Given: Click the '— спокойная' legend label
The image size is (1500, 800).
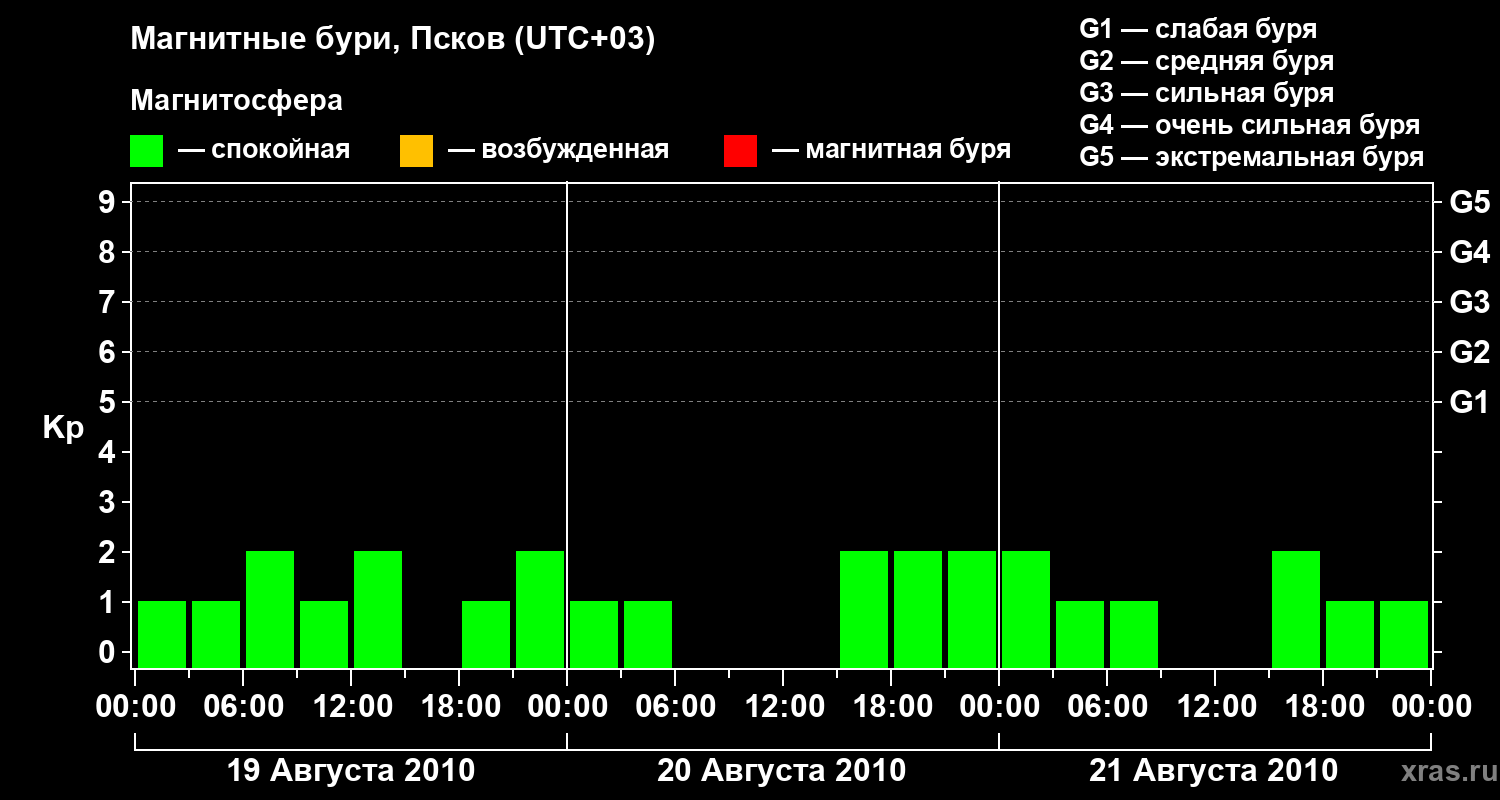Looking at the screenshot, I should coord(264,151).
